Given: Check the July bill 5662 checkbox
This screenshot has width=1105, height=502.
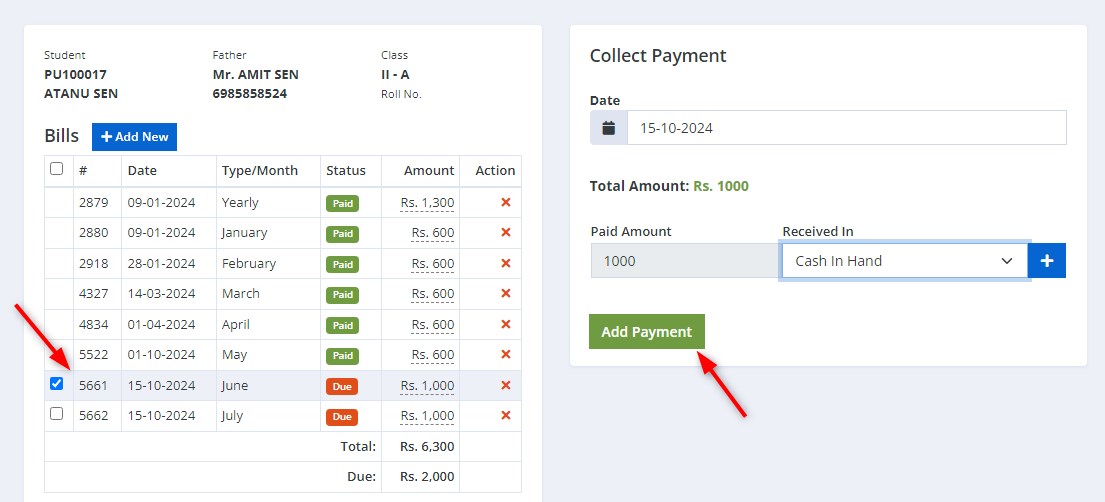Looking at the screenshot, I should point(56,414).
